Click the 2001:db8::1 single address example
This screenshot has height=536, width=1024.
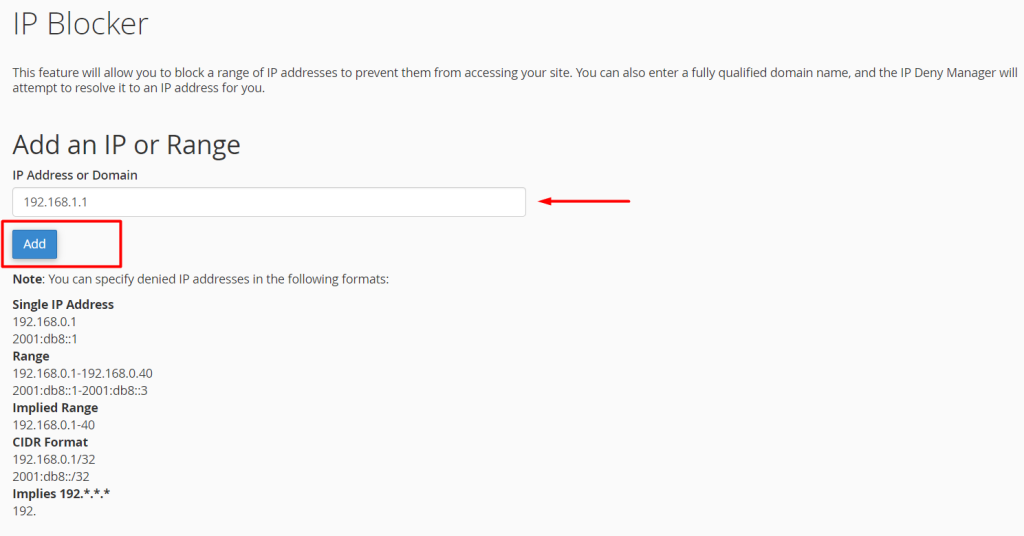[x=45, y=339]
